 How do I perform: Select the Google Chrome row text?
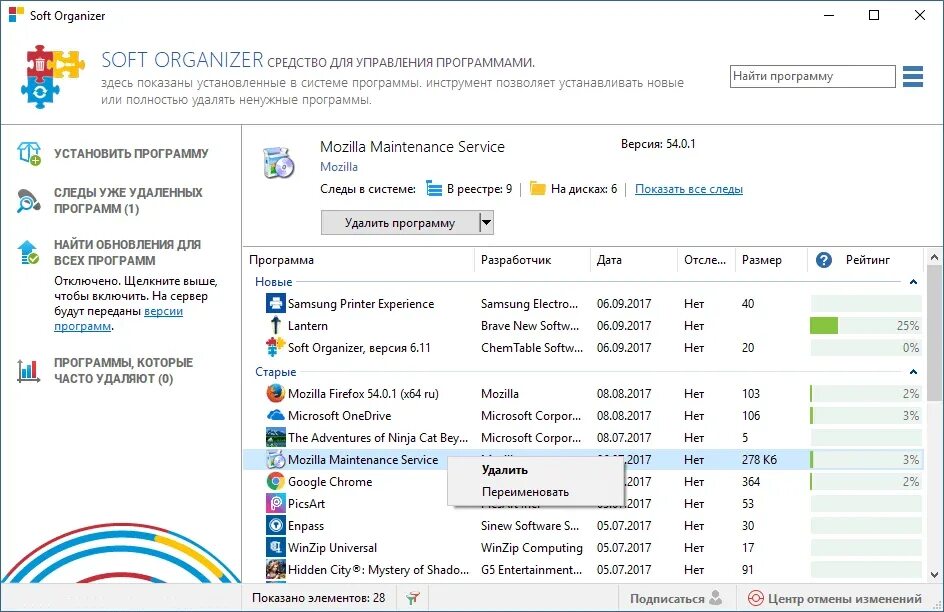pyautogui.click(x=330, y=482)
